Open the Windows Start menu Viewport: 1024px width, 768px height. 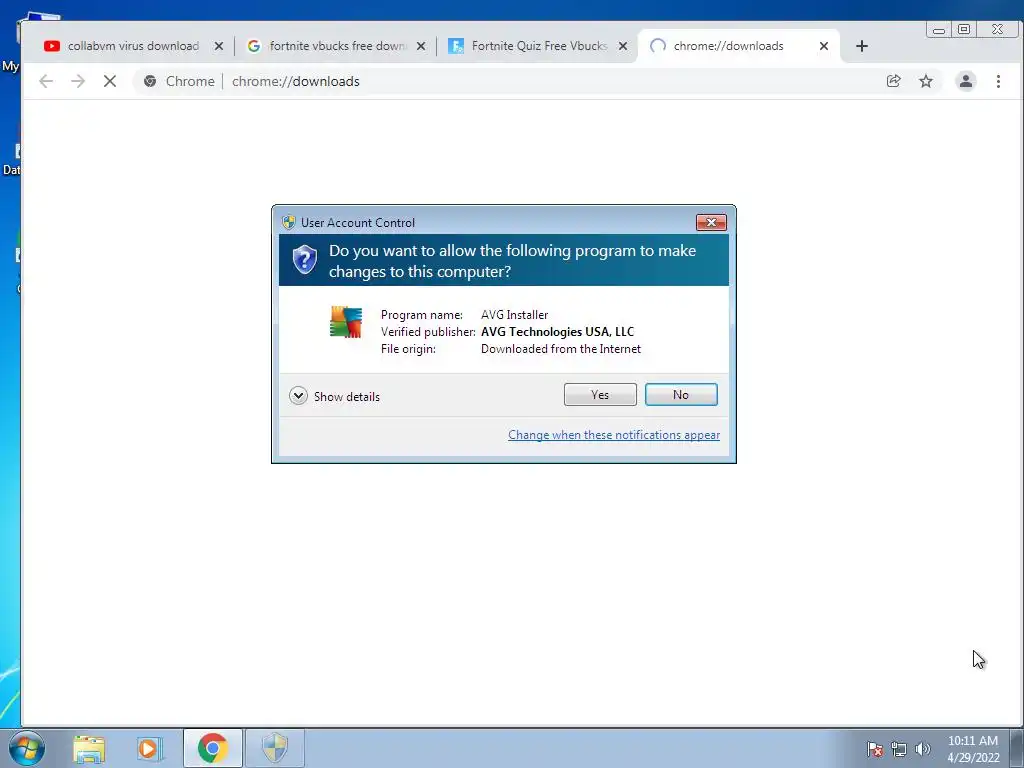27,748
